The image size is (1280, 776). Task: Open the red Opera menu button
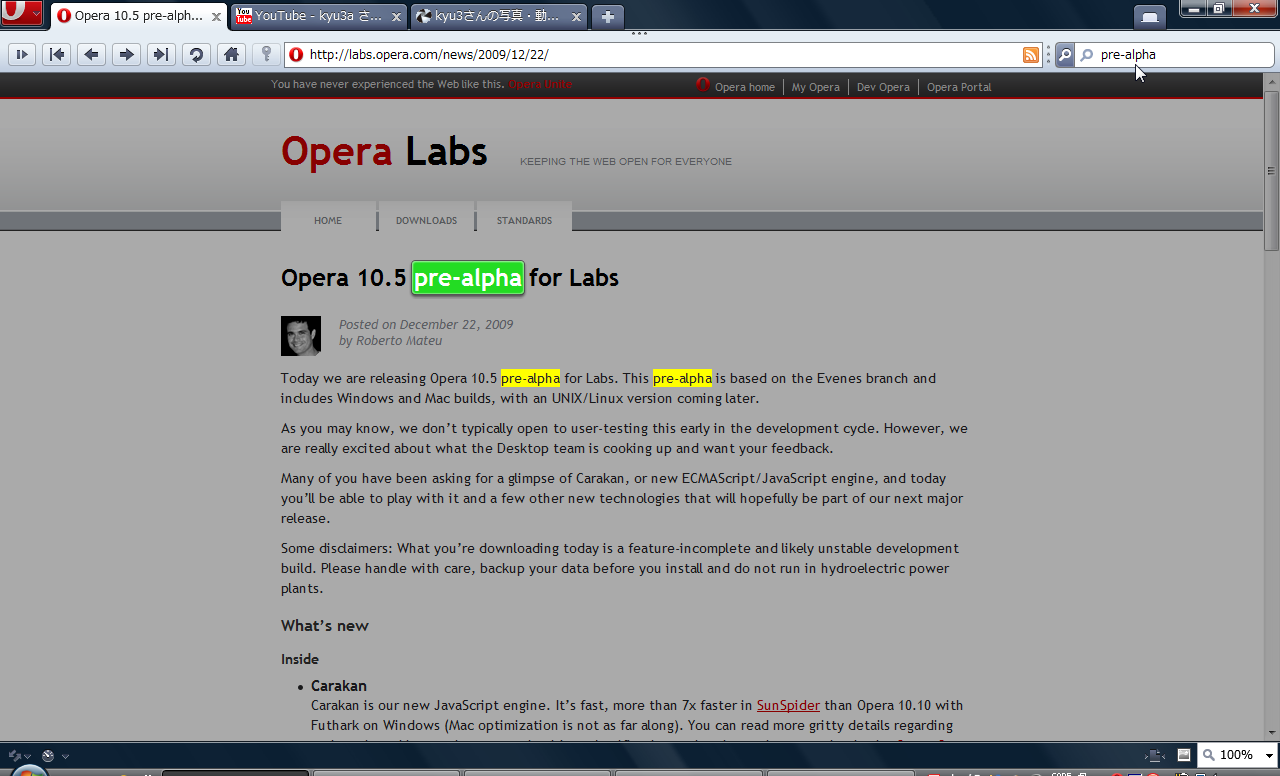[21, 14]
